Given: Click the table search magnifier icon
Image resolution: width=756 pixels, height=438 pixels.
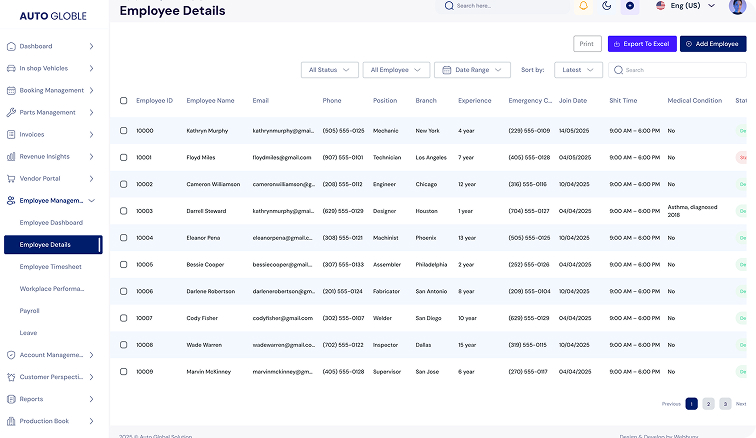Looking at the screenshot, I should click(x=618, y=70).
